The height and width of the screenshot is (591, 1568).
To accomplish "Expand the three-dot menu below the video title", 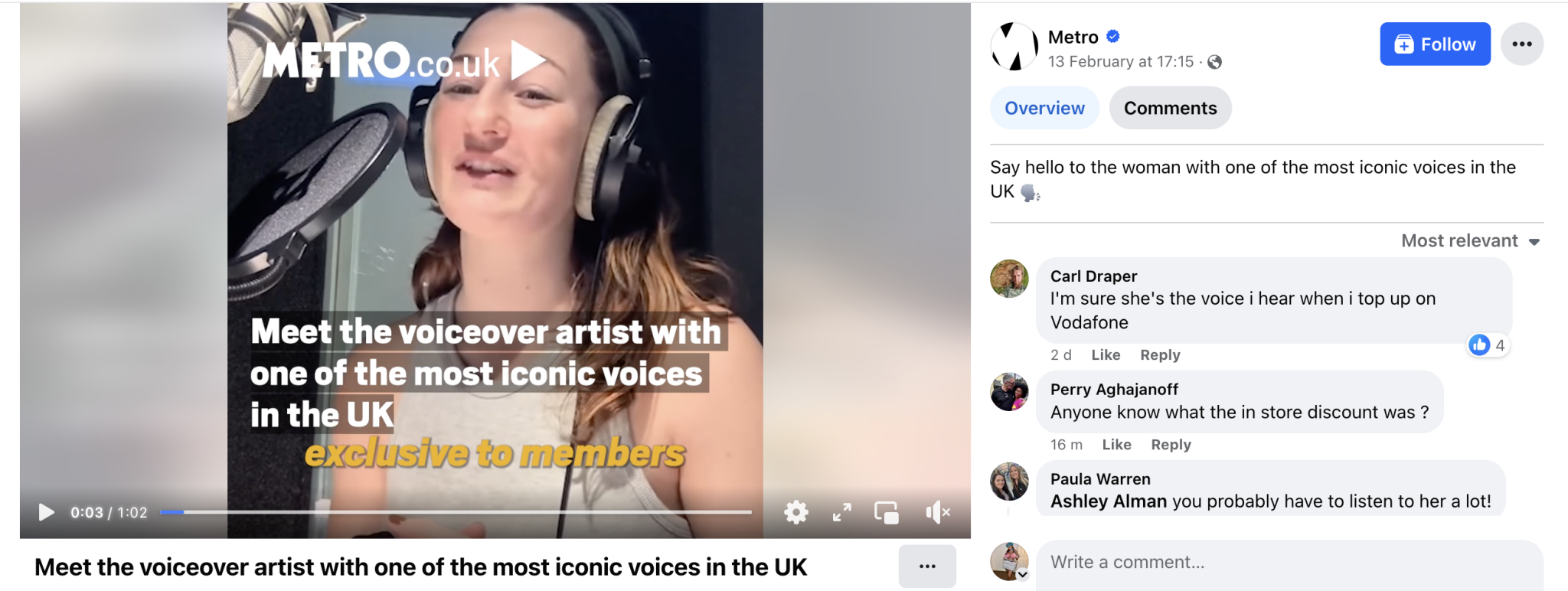I will tap(927, 567).
